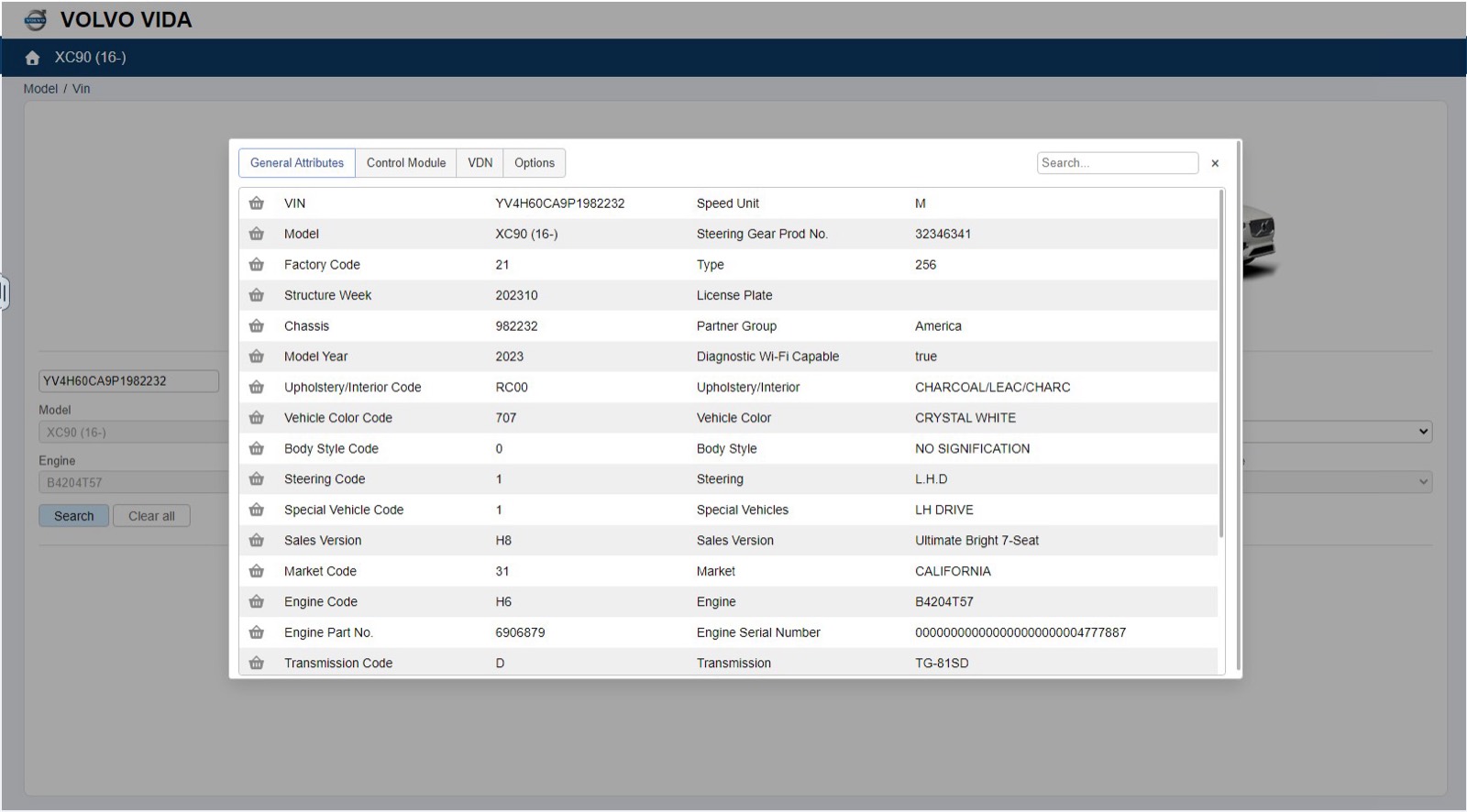The width and height of the screenshot is (1467, 812).
Task: Click basket icon beside Vehicle Color Code
Action: click(257, 418)
